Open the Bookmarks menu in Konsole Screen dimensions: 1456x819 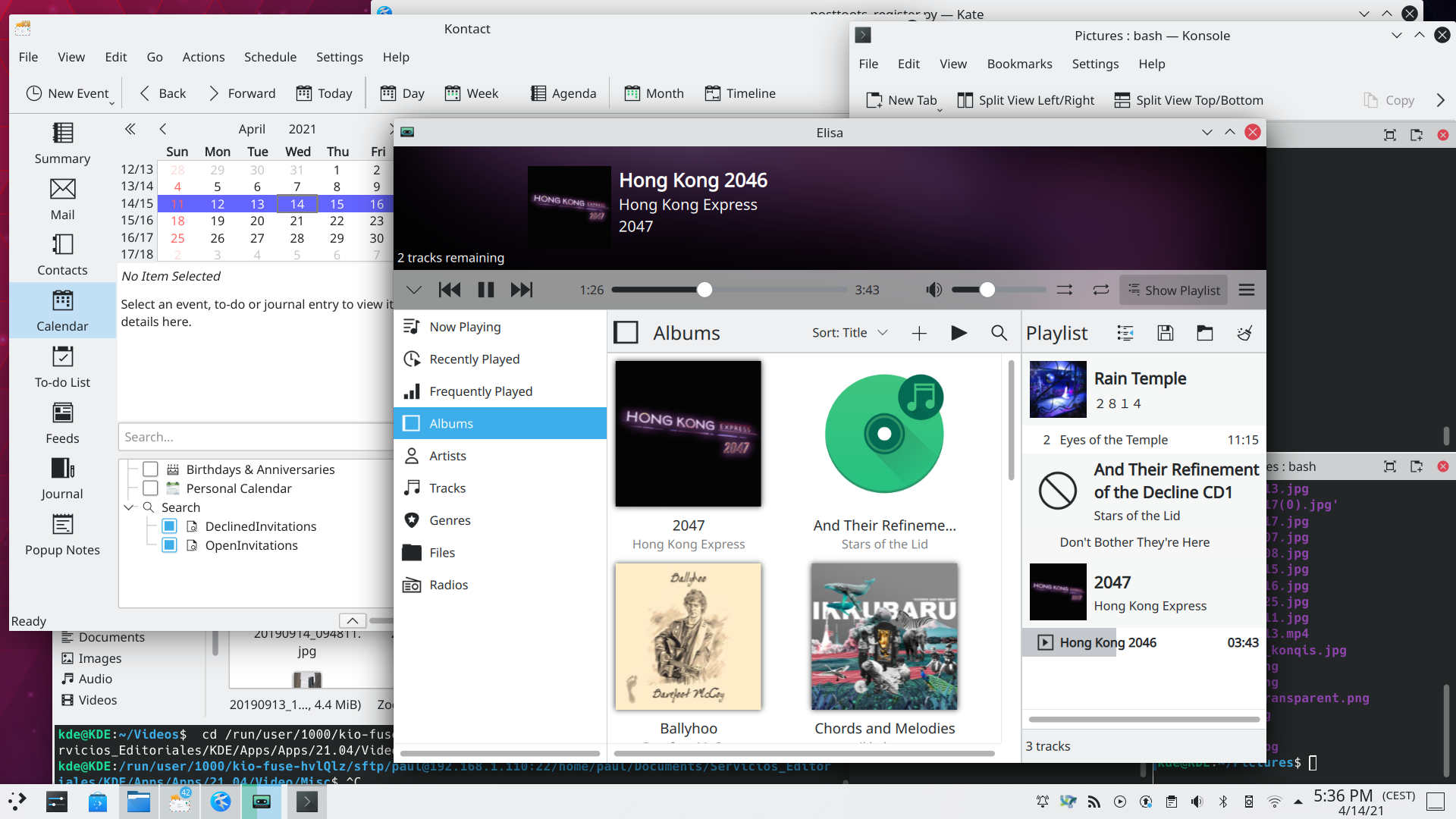[1020, 63]
